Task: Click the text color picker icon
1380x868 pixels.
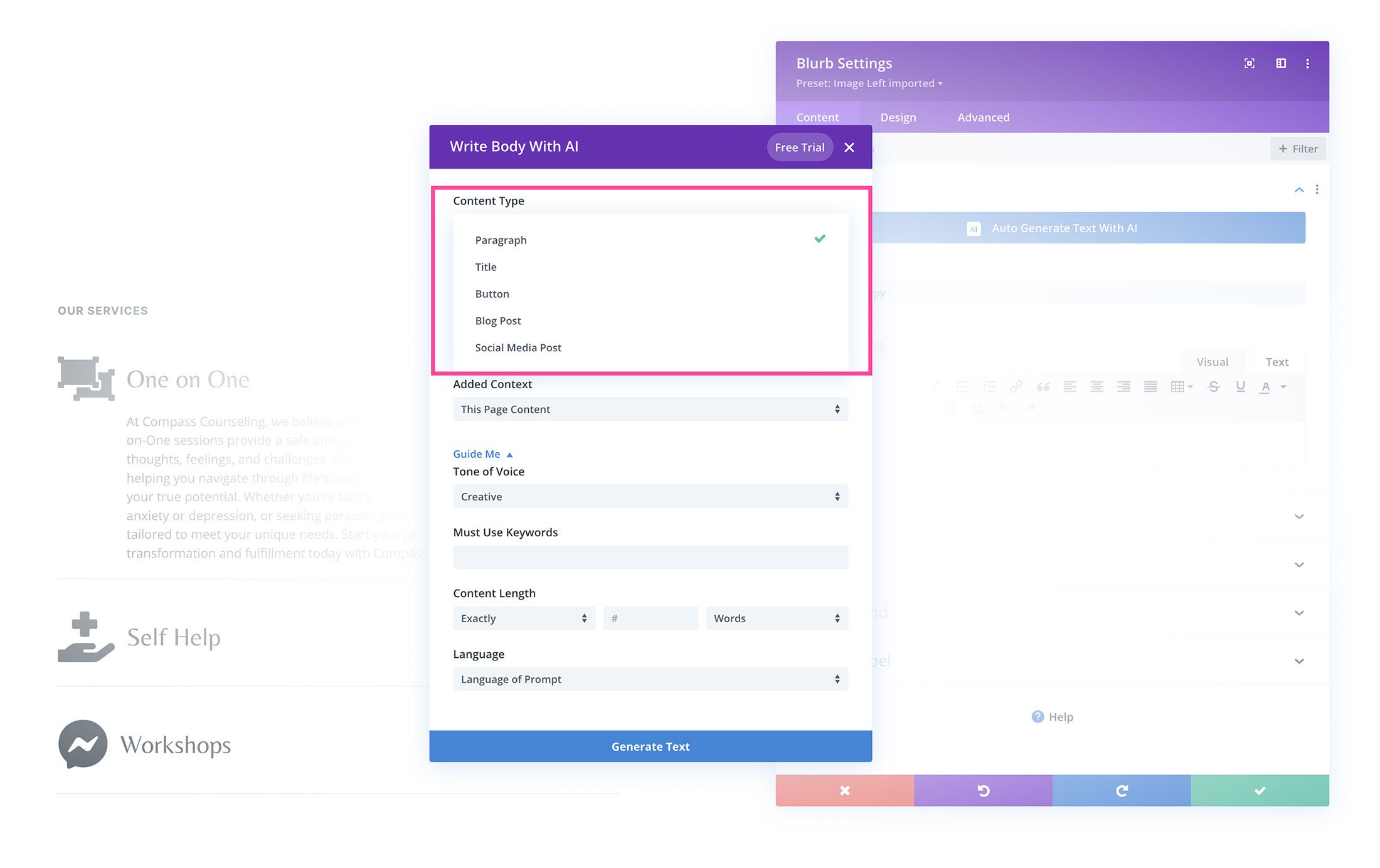Action: pyautogui.click(x=1266, y=387)
